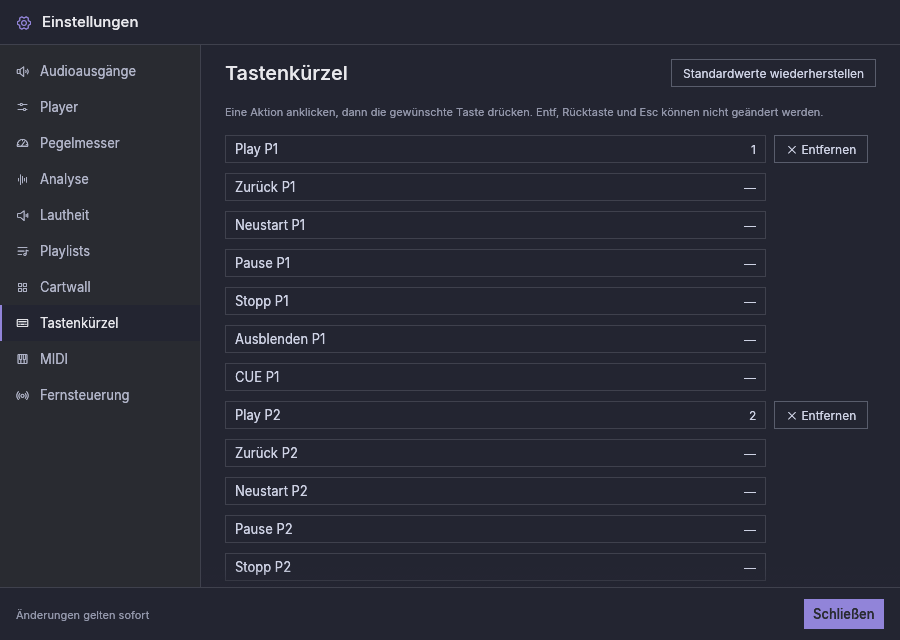
Task: Open the MIDI settings section
Action: pyautogui.click(x=100, y=359)
